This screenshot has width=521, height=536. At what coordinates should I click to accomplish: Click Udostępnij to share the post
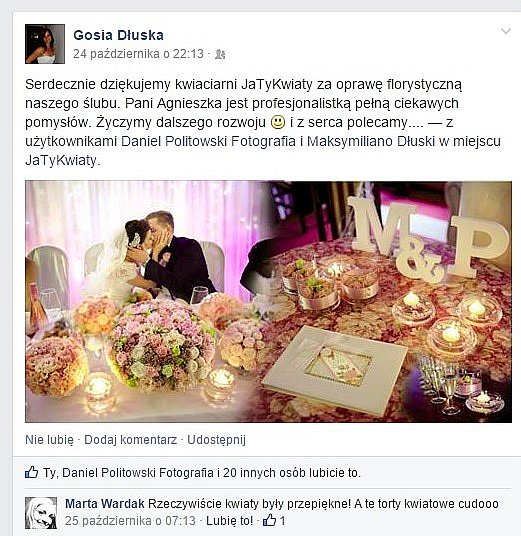pos(216,440)
